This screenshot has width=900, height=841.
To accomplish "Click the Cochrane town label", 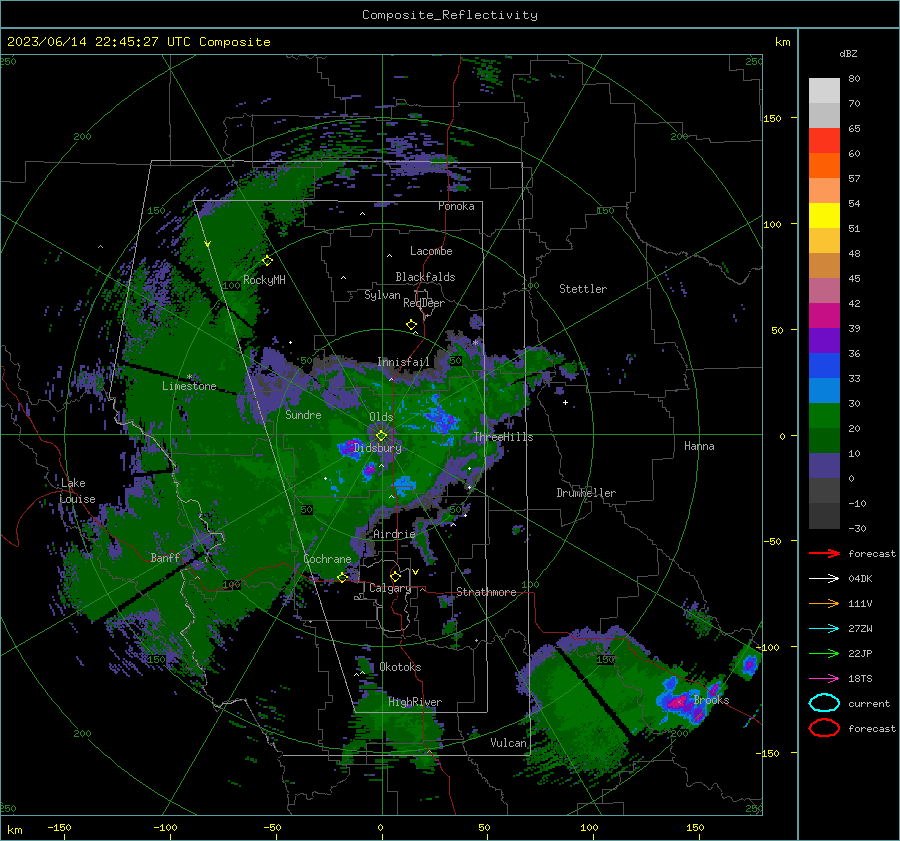I will point(327,559).
